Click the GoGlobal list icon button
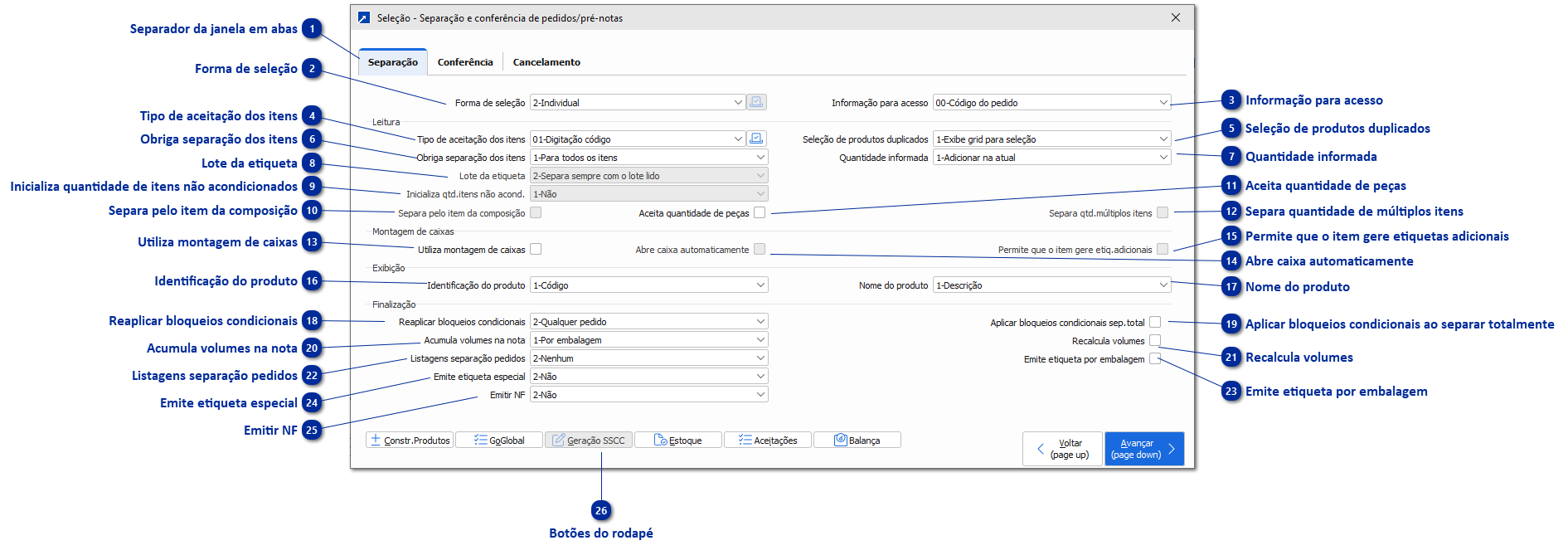Screen dimensions: 1568x555 point(499,441)
